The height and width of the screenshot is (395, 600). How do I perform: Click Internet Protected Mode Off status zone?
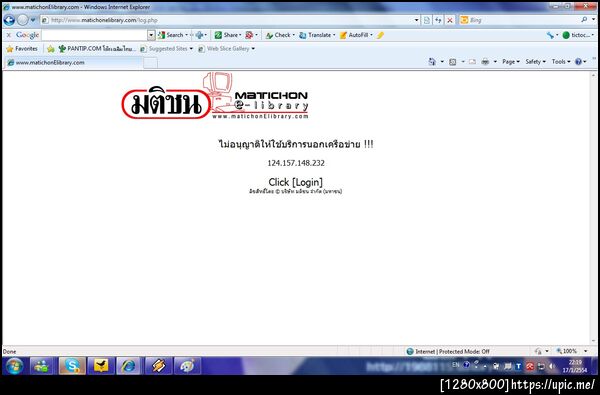click(x=448, y=351)
